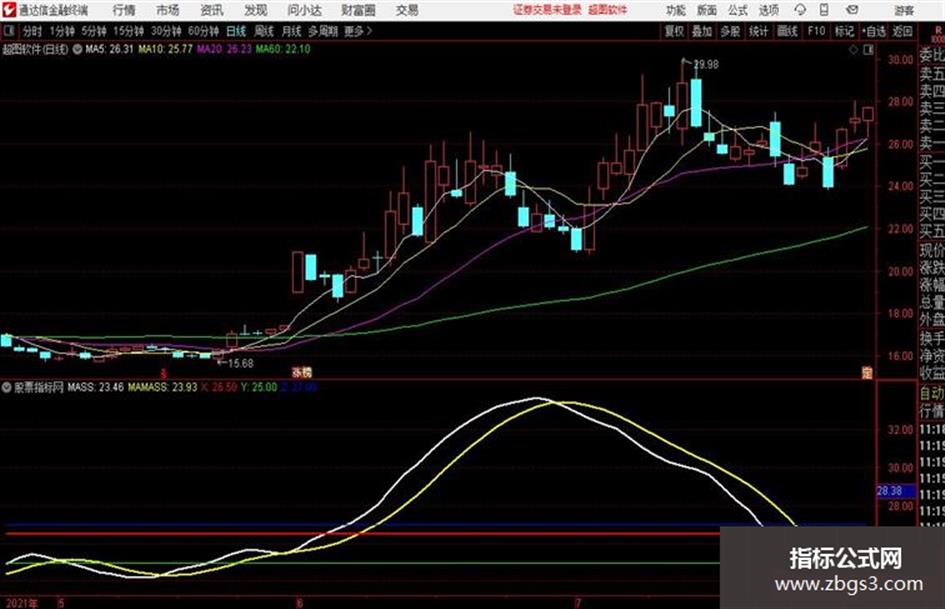Click the 画线 drawing tools button

coord(787,31)
